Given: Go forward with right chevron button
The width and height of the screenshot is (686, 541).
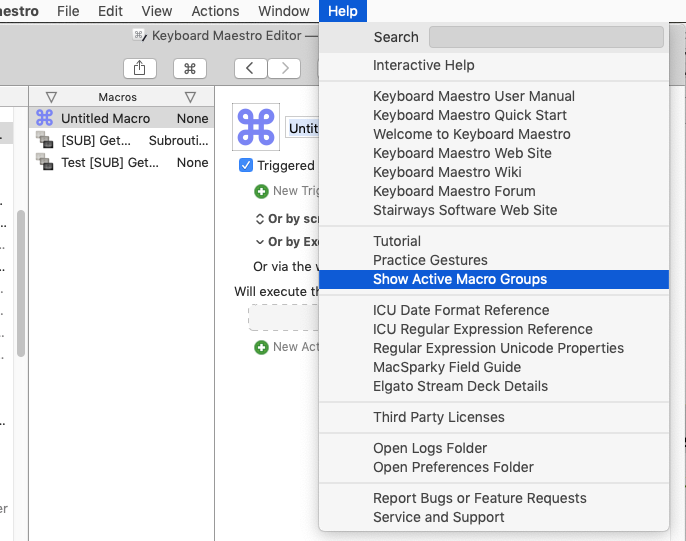Looking at the screenshot, I should coord(284,69).
